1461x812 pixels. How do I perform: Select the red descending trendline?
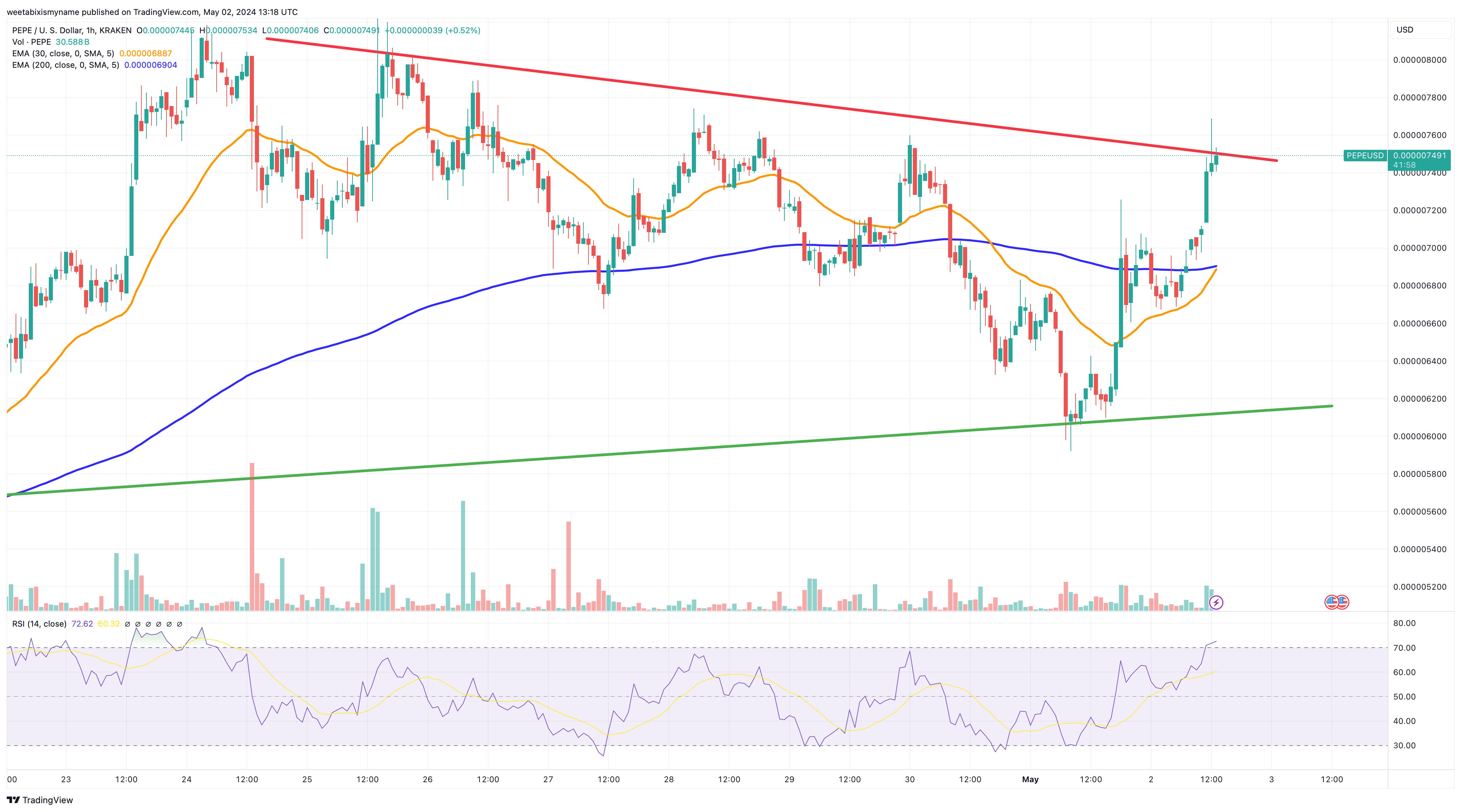click(771, 100)
